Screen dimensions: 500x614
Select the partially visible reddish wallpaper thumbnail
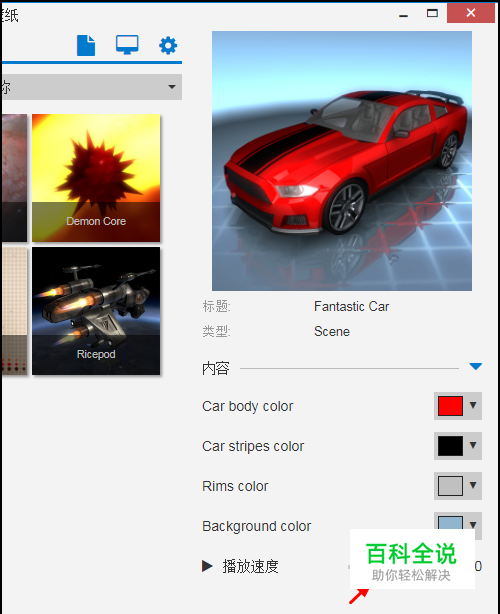coord(14,178)
